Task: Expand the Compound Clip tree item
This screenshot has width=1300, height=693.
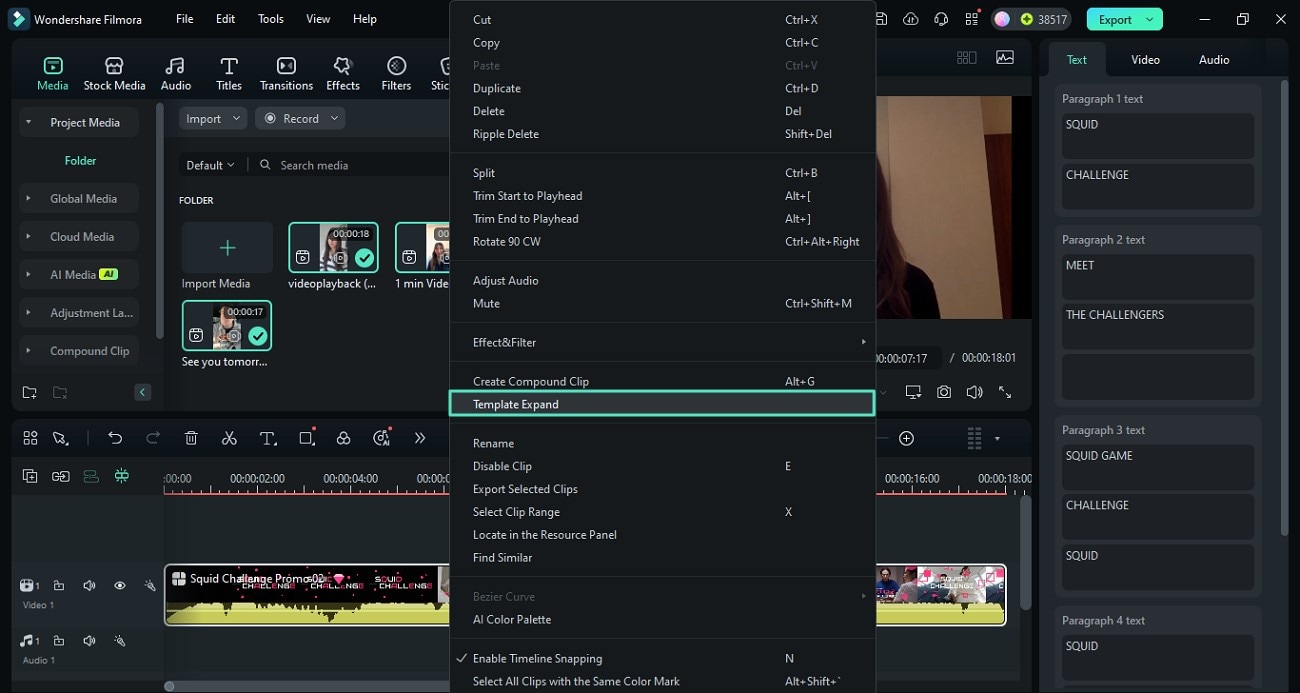Action: tap(28, 351)
